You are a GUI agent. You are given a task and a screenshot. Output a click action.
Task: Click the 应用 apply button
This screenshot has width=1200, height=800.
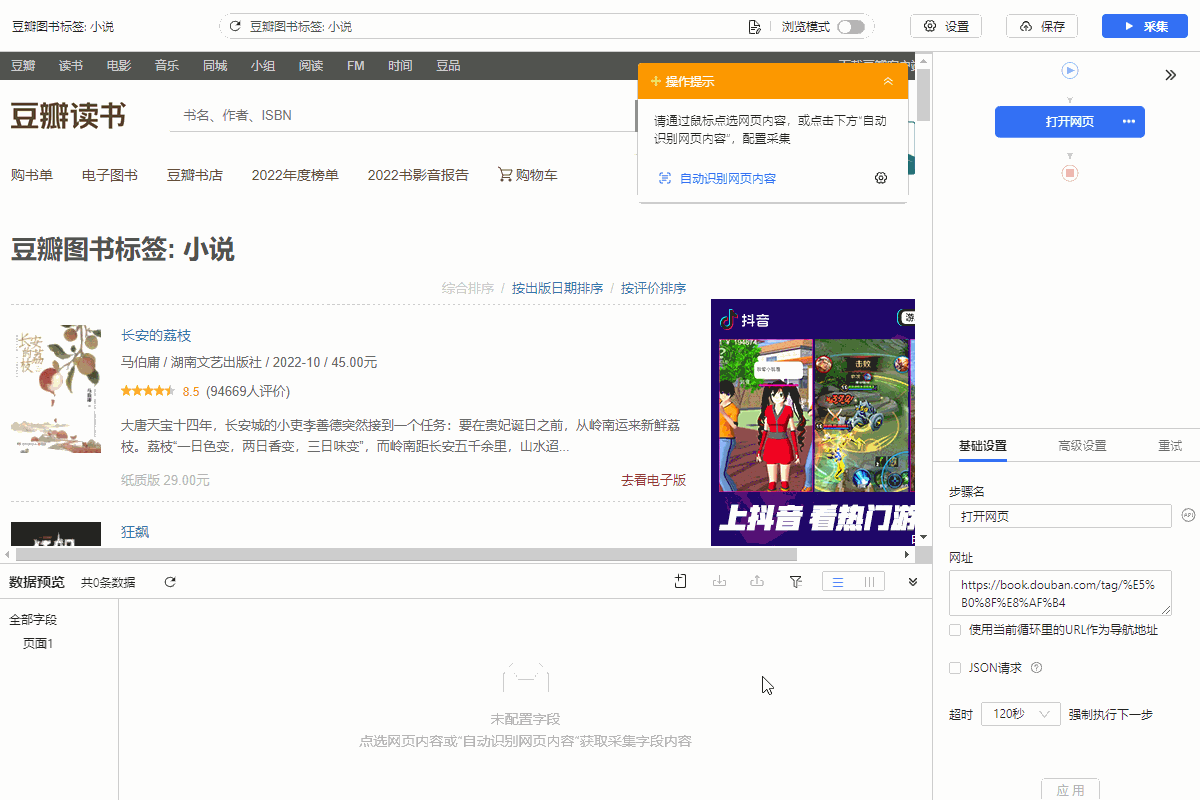tap(1070, 790)
